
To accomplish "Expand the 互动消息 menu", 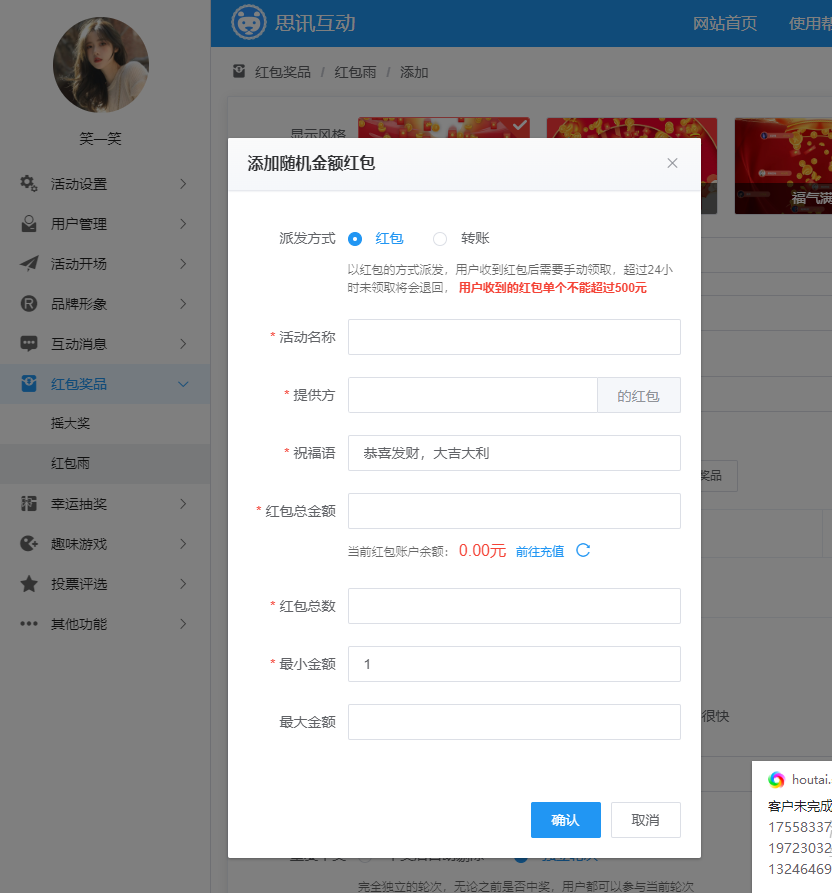I will (x=183, y=343).
